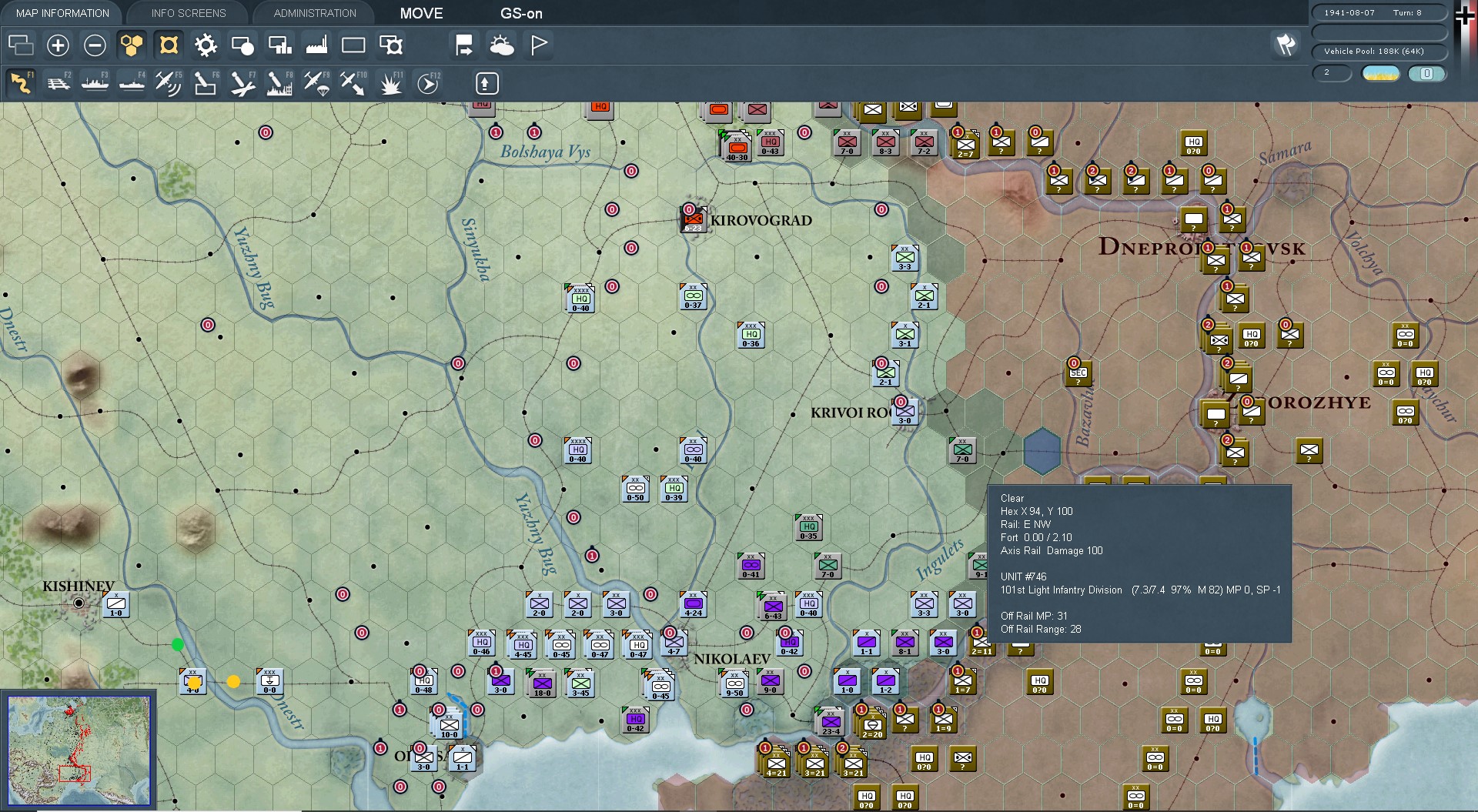Select the 40-30 panzer unit counter
The image size is (1478, 812).
click(x=737, y=146)
